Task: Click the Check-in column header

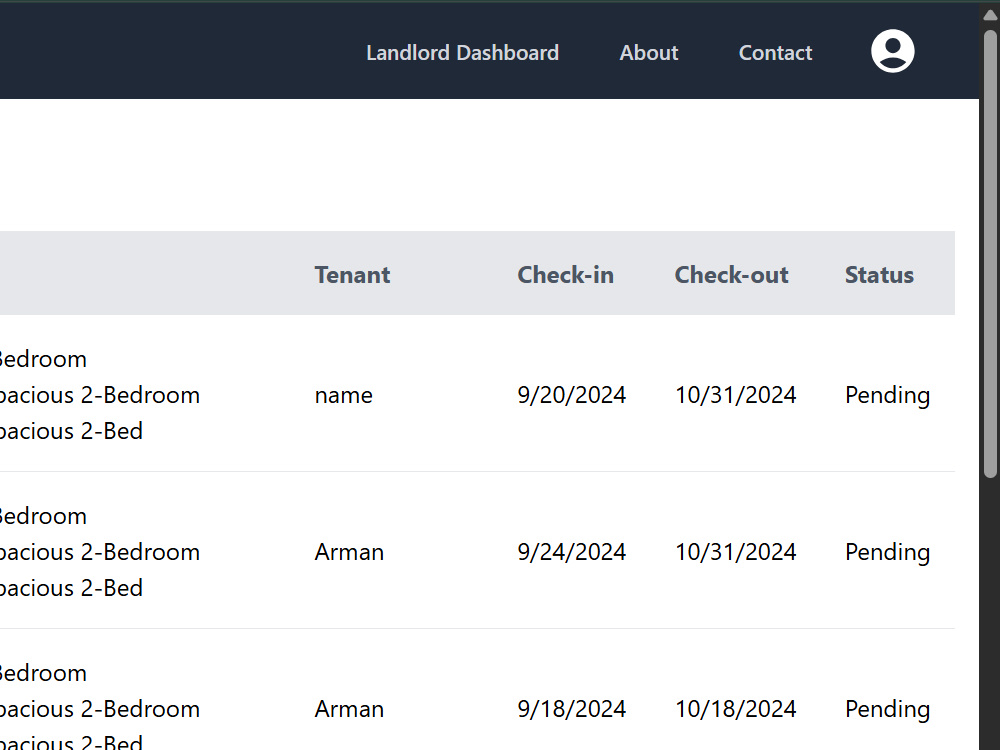Action: [x=565, y=275]
